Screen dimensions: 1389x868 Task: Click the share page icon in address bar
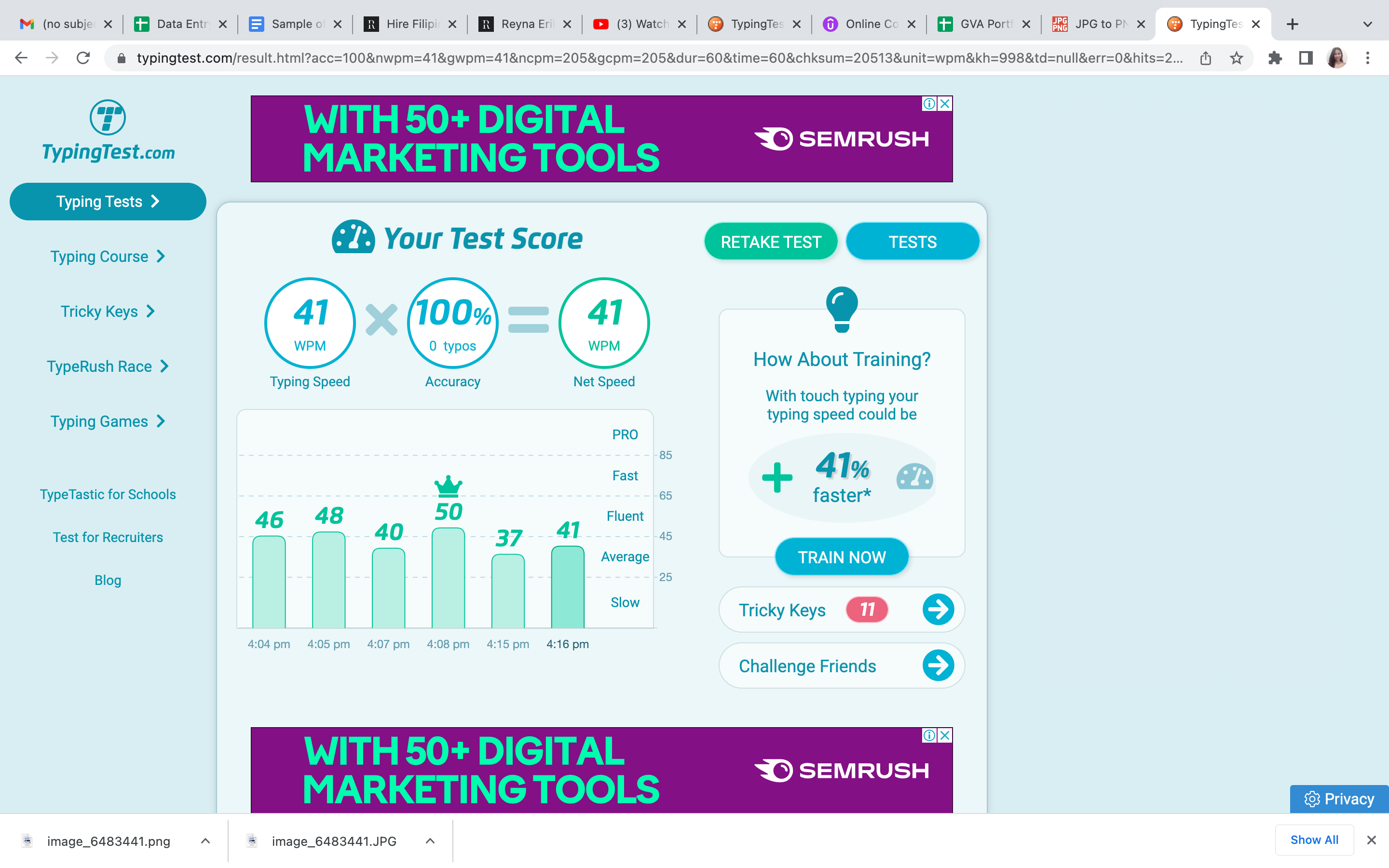pyautogui.click(x=1205, y=58)
